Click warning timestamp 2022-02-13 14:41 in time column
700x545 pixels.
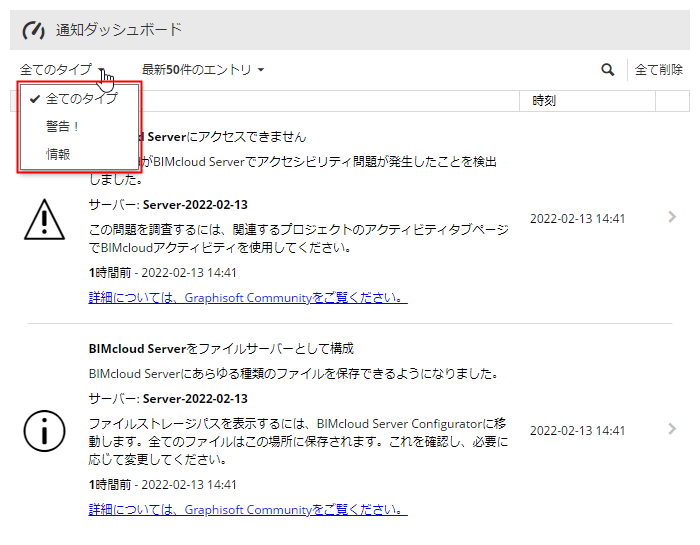[x=577, y=218]
